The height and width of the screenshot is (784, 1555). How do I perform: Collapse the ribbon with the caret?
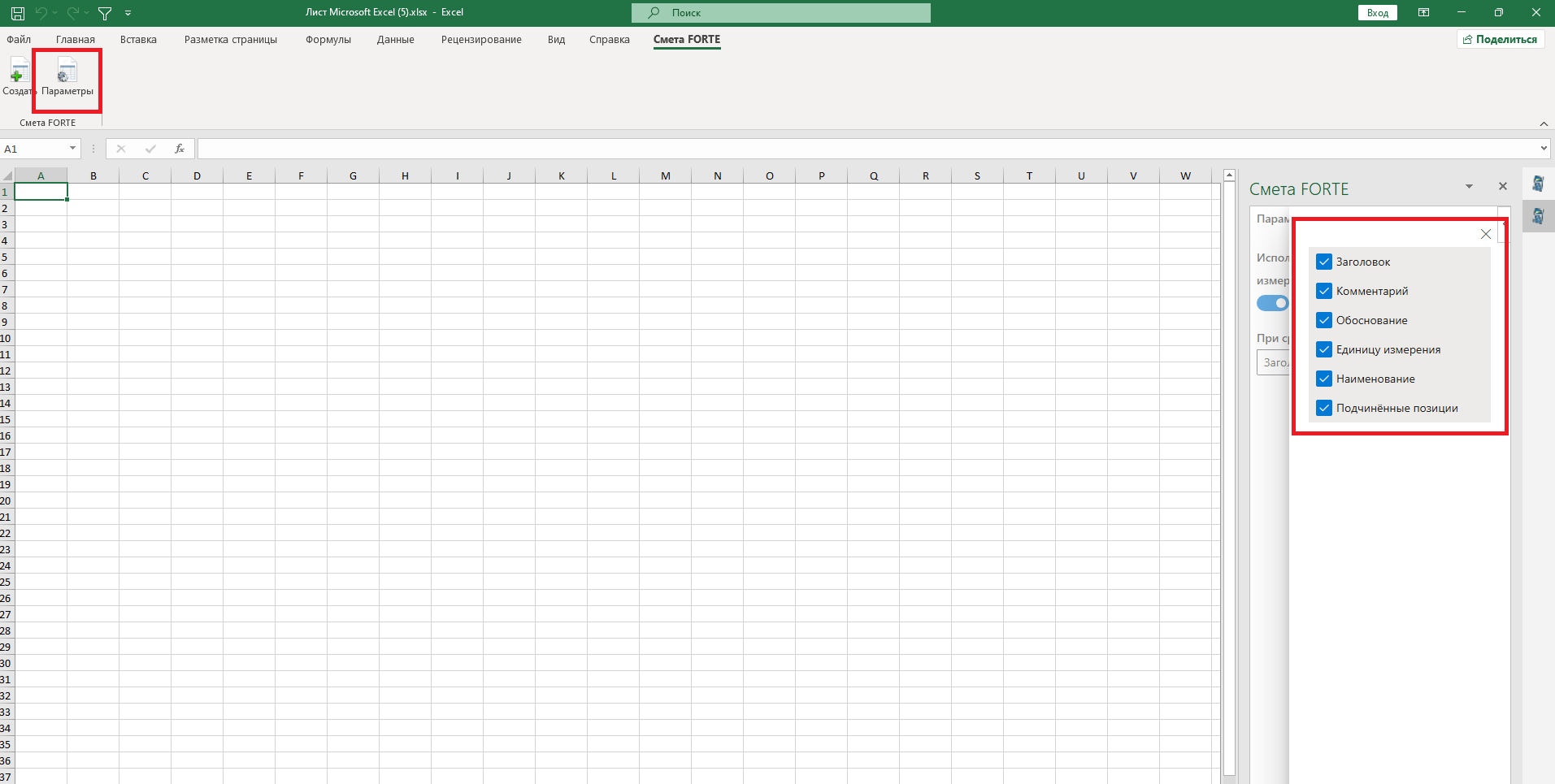[x=1544, y=123]
